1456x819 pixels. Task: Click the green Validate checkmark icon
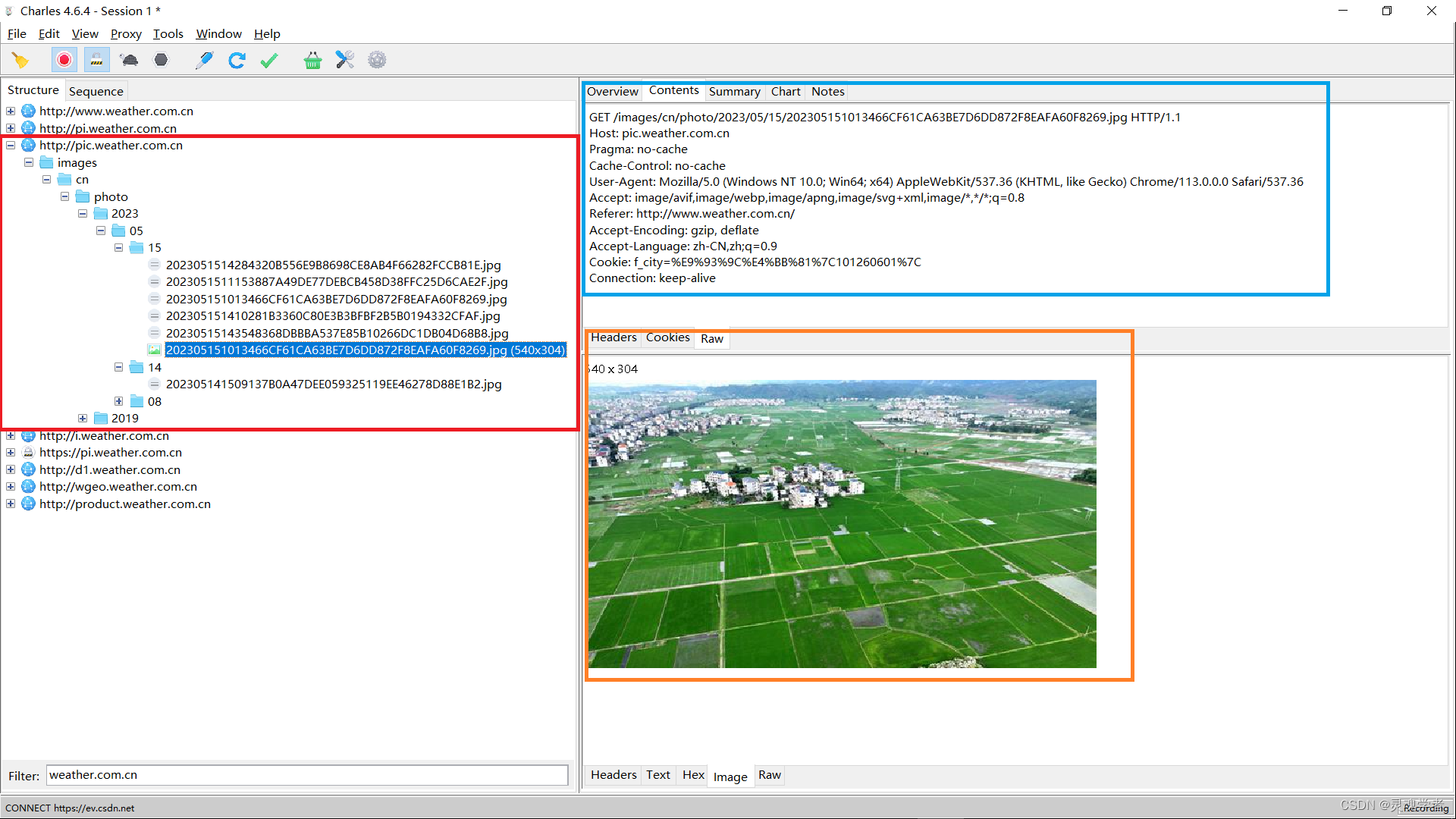tap(269, 60)
